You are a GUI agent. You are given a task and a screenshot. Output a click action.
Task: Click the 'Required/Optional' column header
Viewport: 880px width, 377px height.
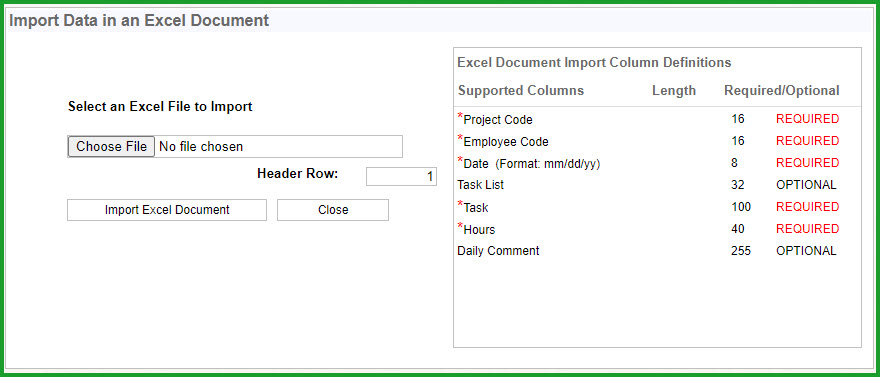(x=782, y=91)
